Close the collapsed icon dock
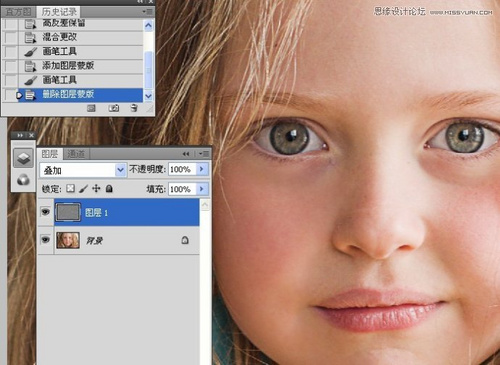 [x=31, y=135]
